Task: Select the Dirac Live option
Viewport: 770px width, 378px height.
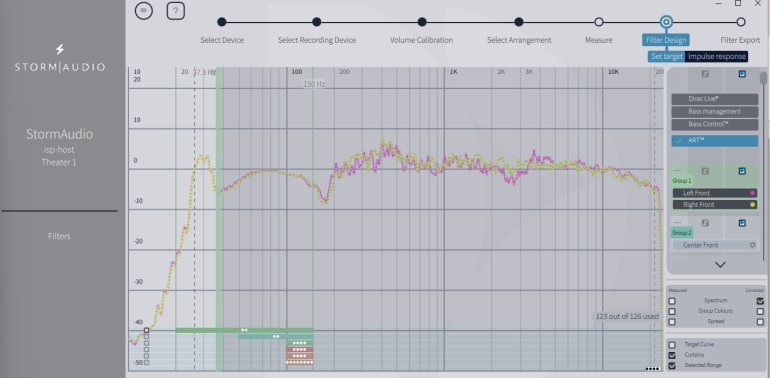Action: tap(715, 99)
